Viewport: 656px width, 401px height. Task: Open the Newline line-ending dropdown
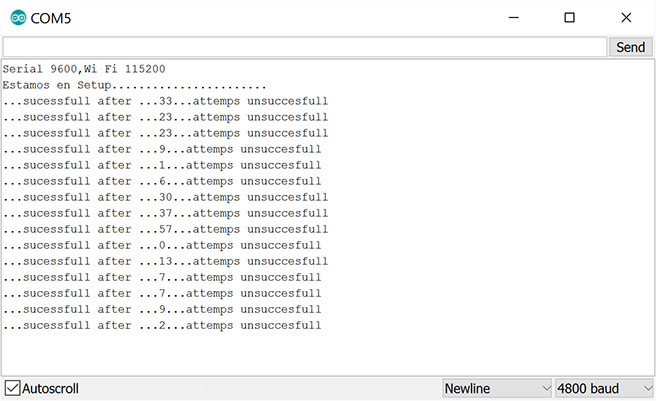(x=497, y=388)
